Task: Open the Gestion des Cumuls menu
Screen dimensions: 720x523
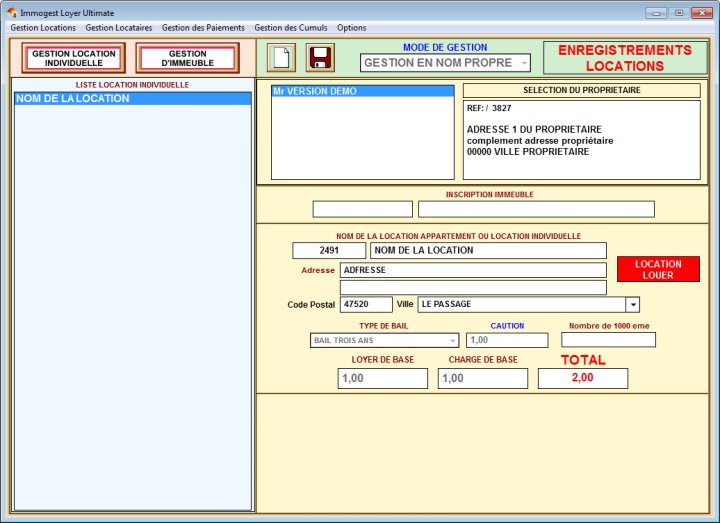Action: 291,28
